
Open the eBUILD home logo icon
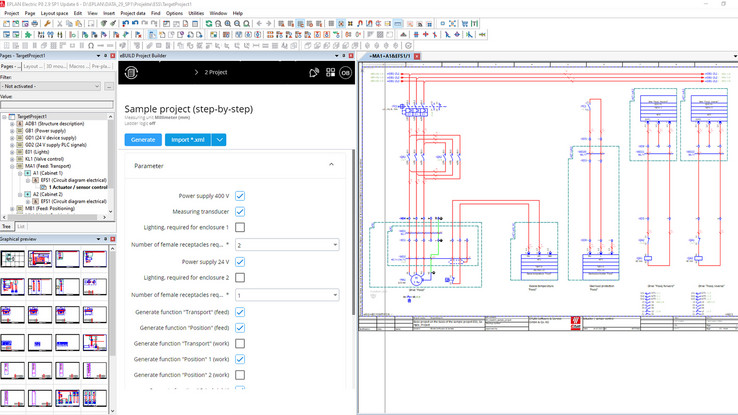131,72
